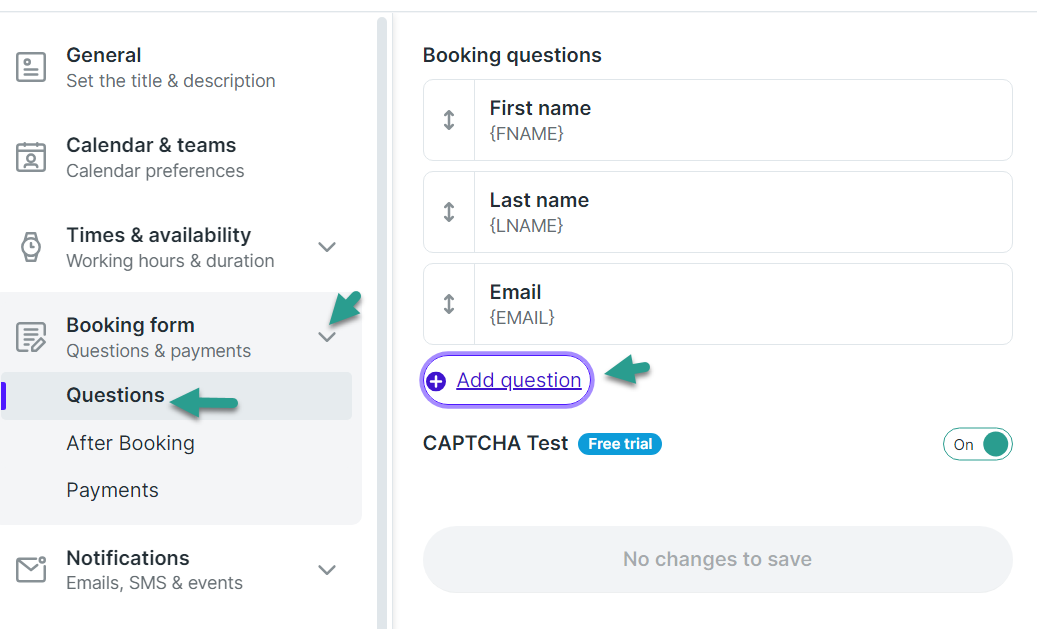Select the Questions menu item
The image size is (1037, 629).
pyautogui.click(x=114, y=396)
